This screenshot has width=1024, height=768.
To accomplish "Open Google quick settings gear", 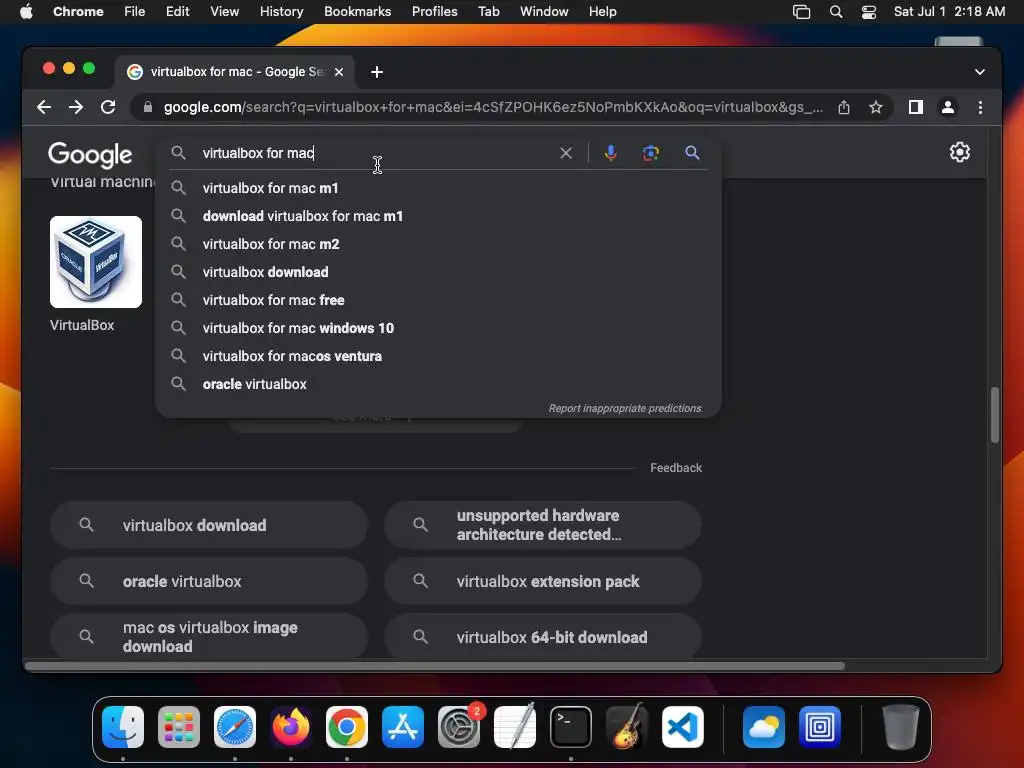I will click(959, 152).
